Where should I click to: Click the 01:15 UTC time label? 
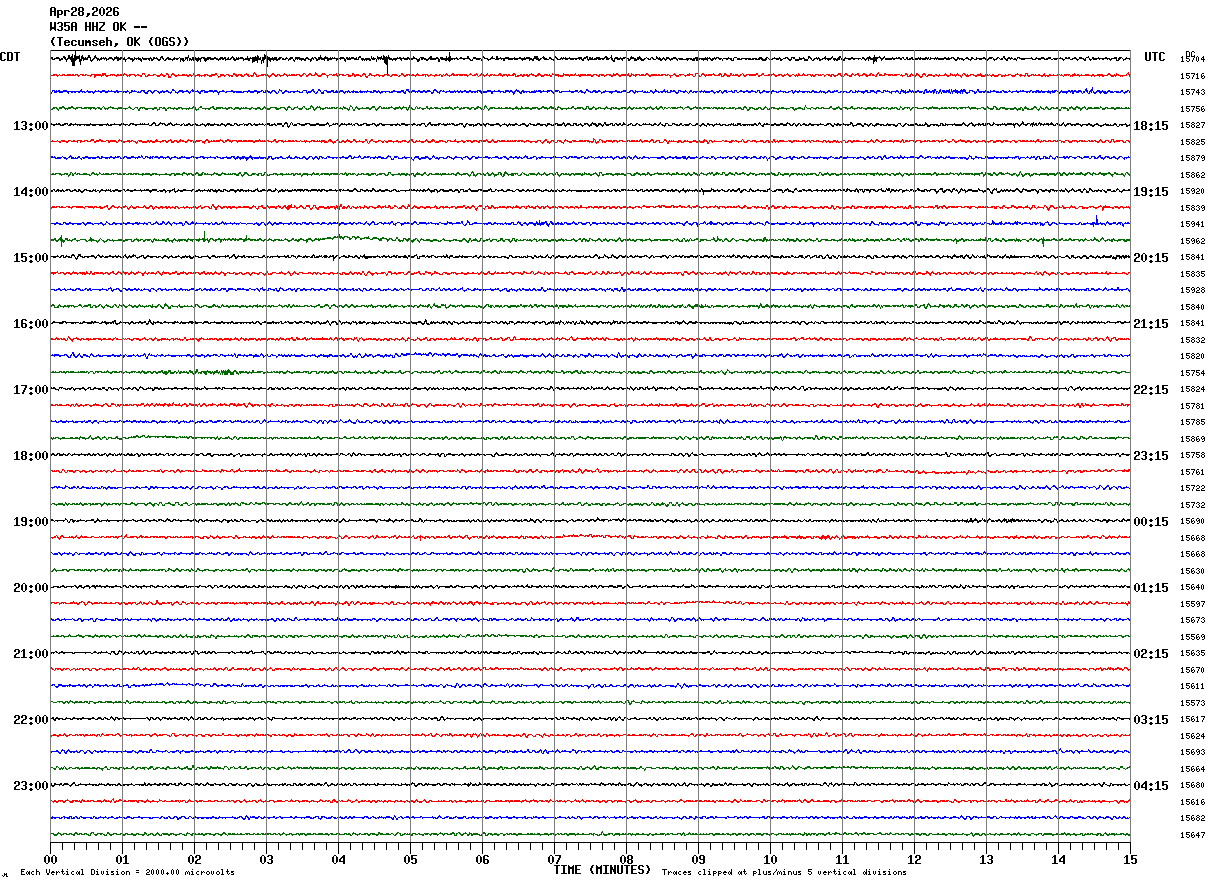(1151, 588)
